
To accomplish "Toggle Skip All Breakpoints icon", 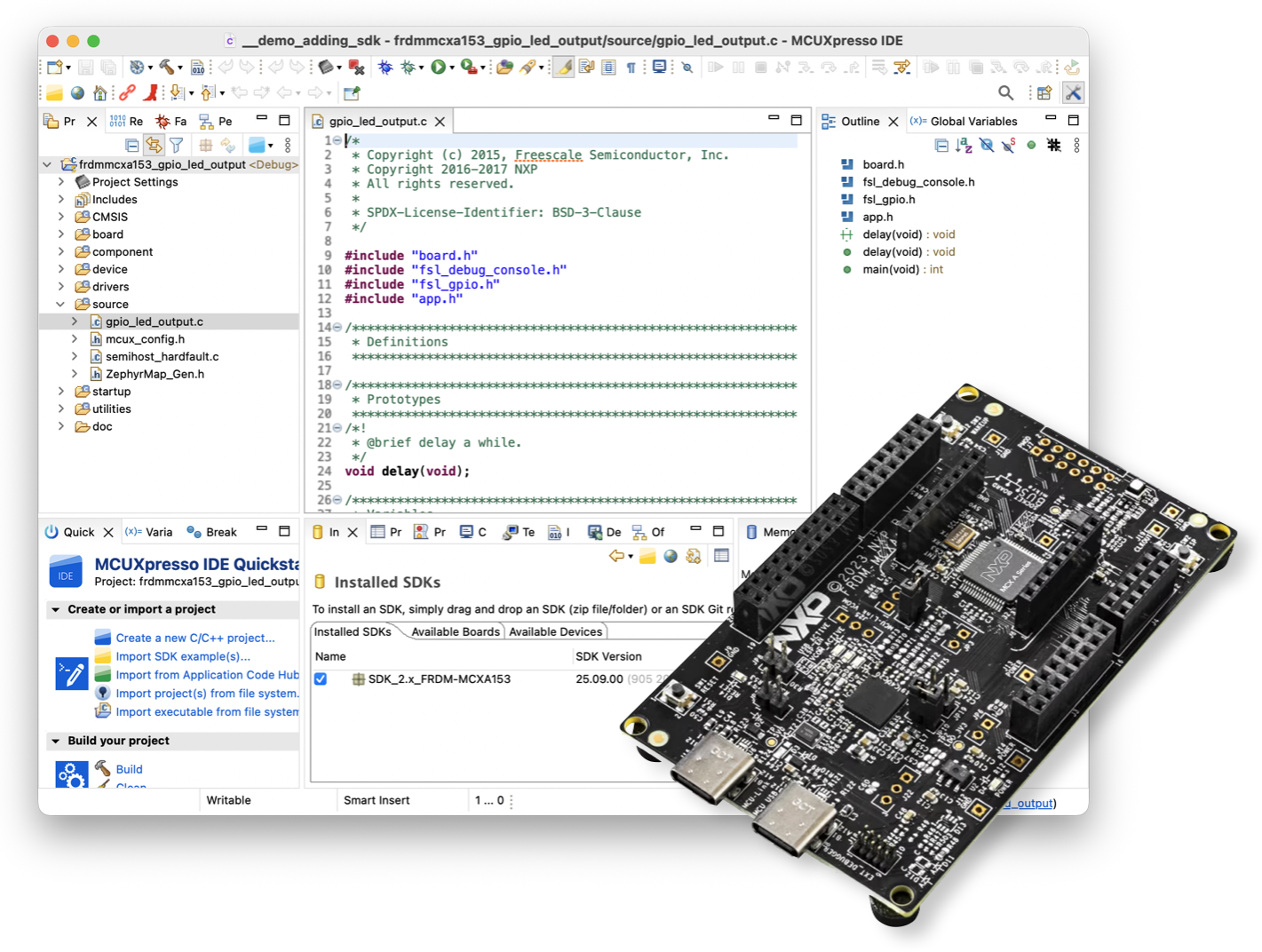I will pyautogui.click(x=687, y=67).
